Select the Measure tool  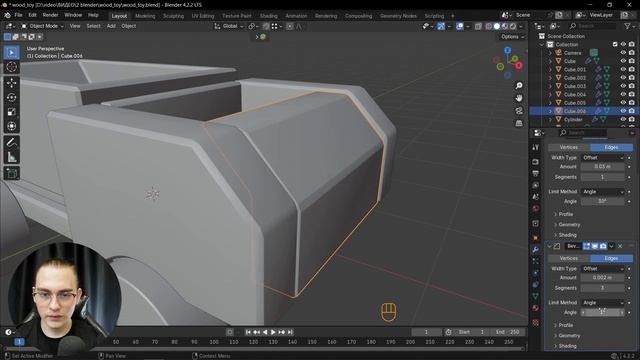(11, 157)
